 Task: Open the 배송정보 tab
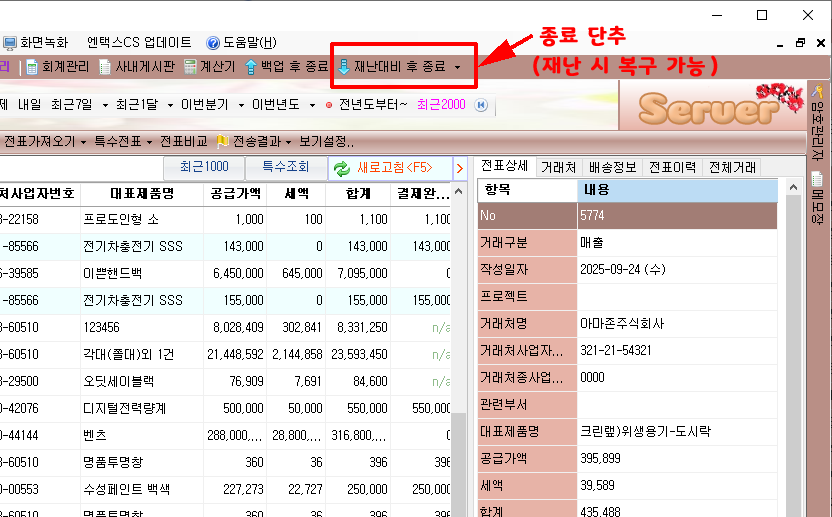pos(612,167)
